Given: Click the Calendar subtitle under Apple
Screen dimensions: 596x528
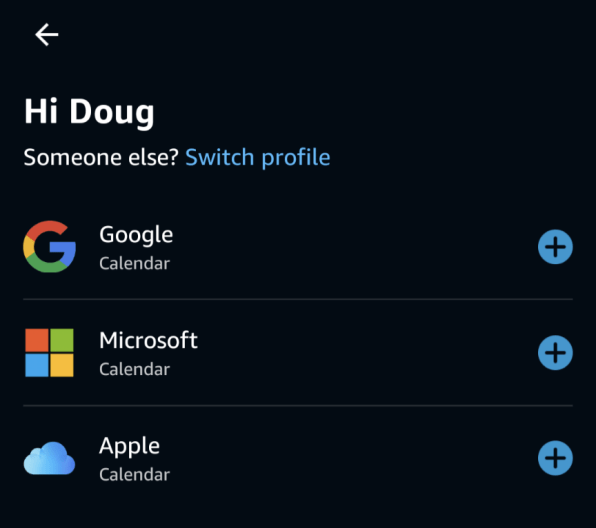Looking at the screenshot, I should [135, 475].
